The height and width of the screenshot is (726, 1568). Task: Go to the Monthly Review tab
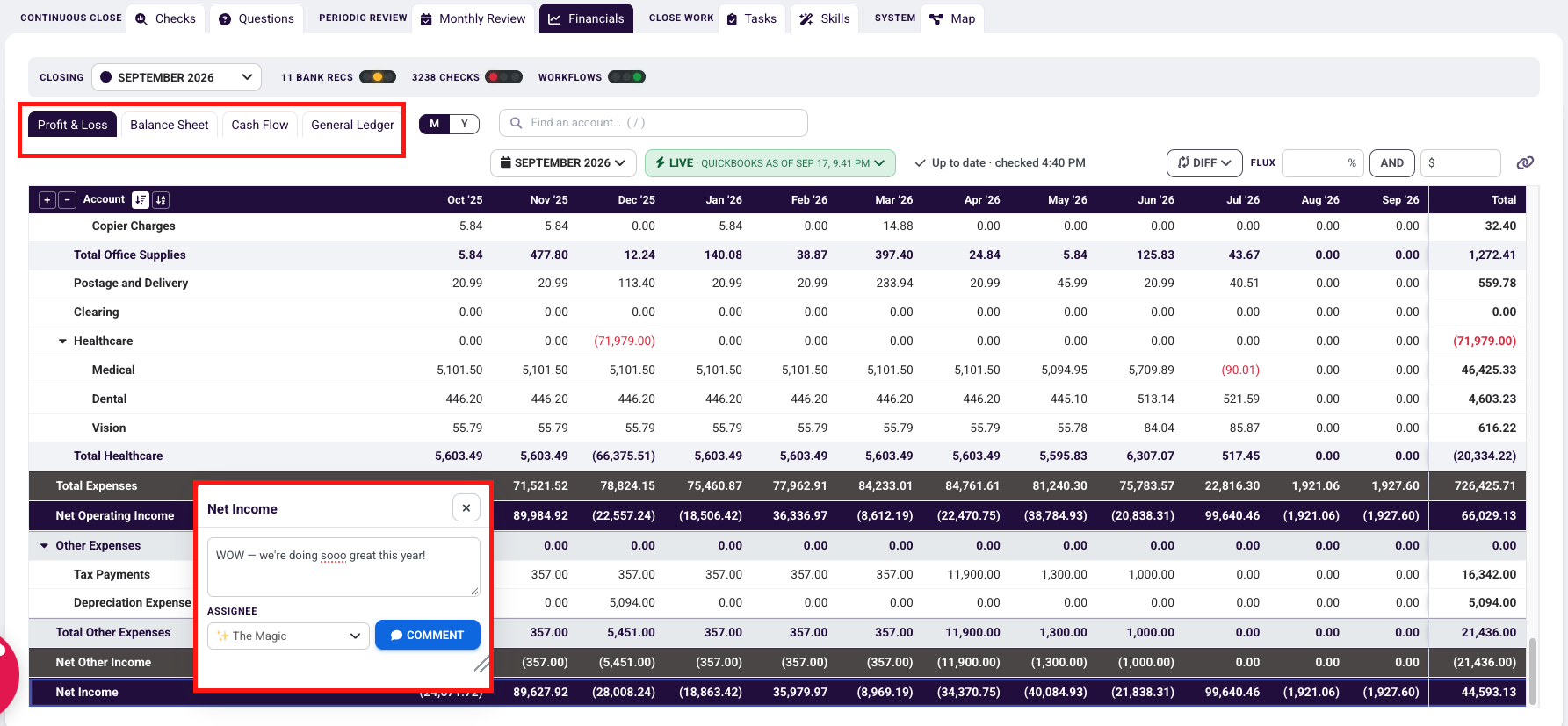coord(473,18)
